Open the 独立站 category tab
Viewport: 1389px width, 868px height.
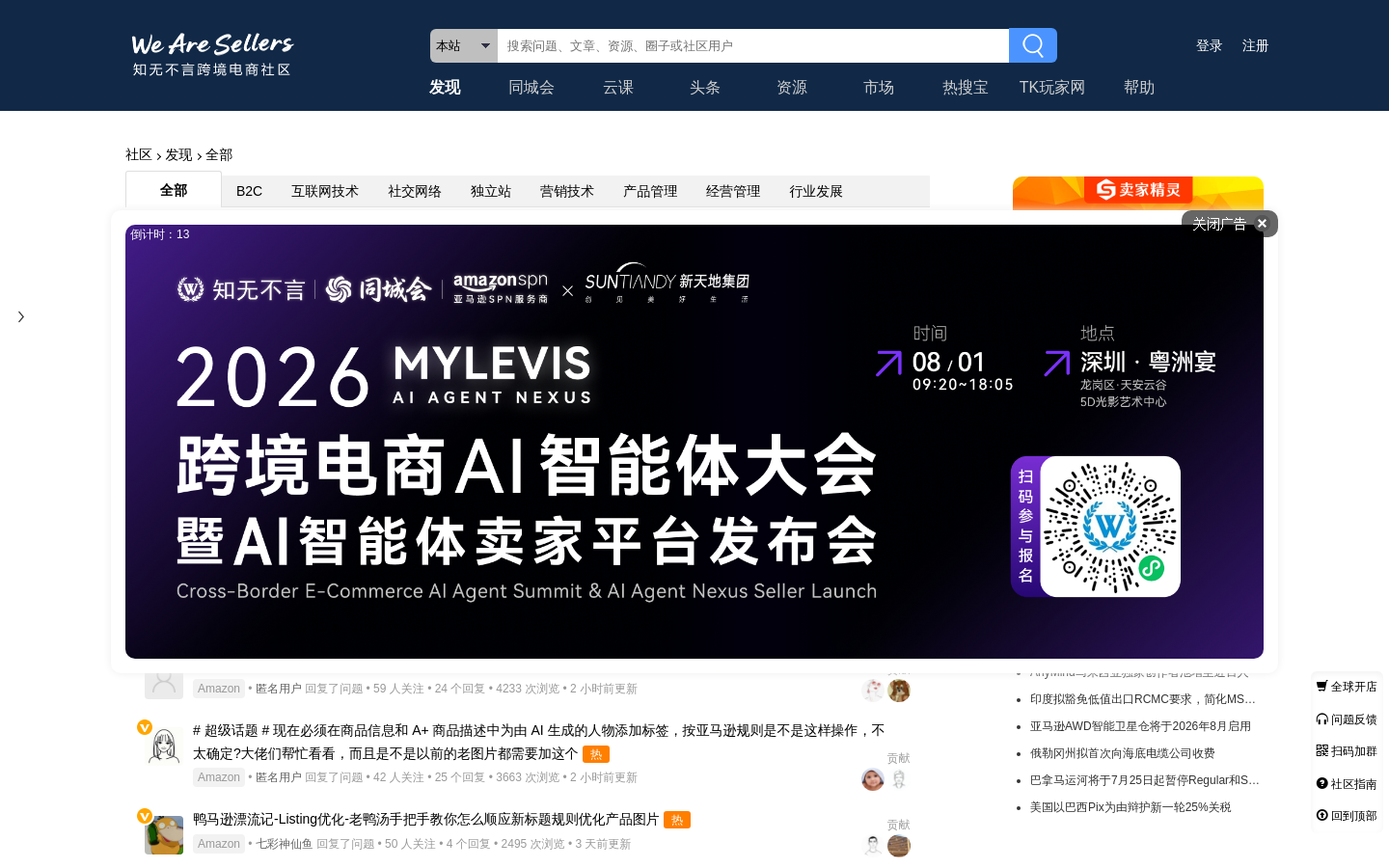tap(491, 191)
